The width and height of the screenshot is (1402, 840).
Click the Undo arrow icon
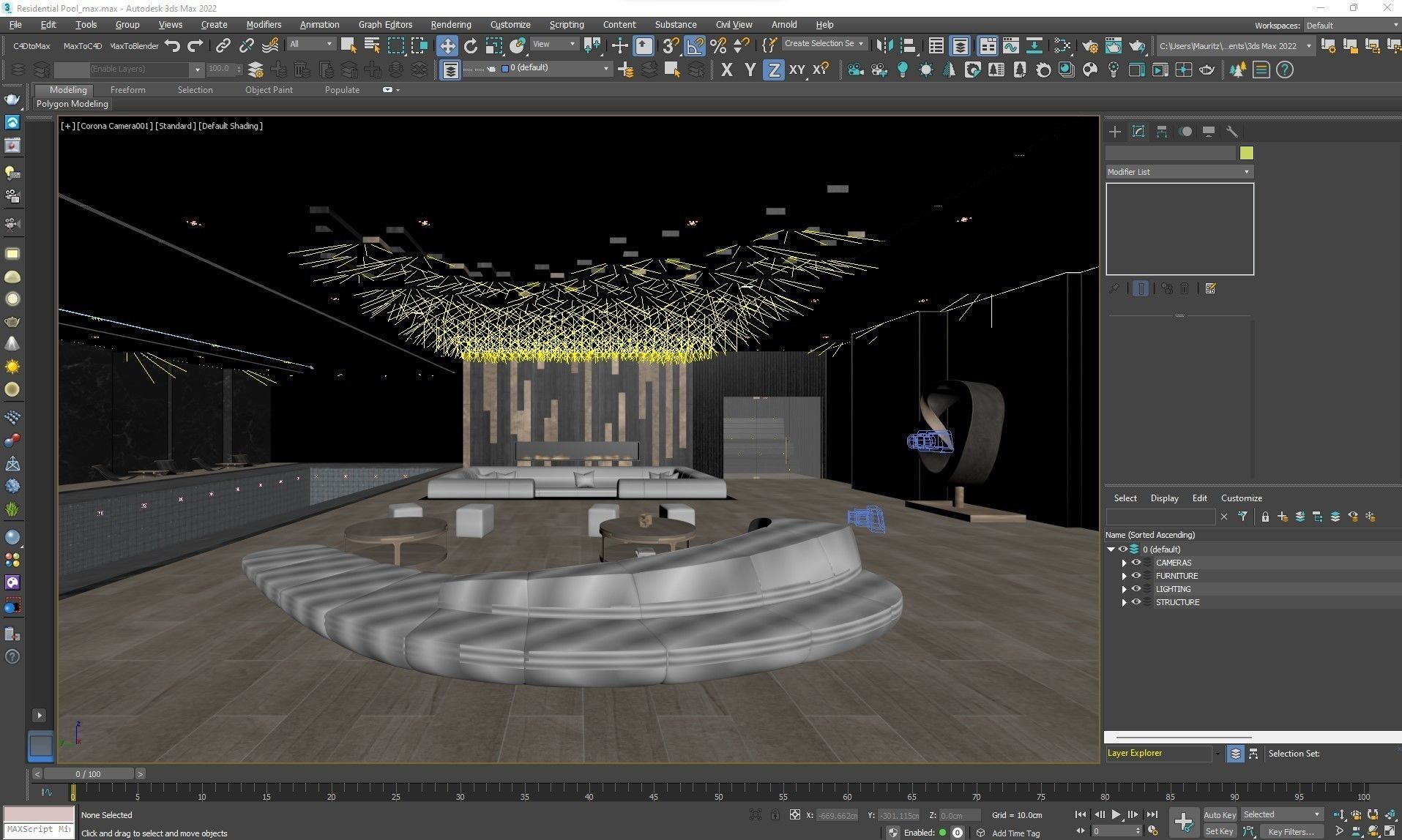point(173,45)
